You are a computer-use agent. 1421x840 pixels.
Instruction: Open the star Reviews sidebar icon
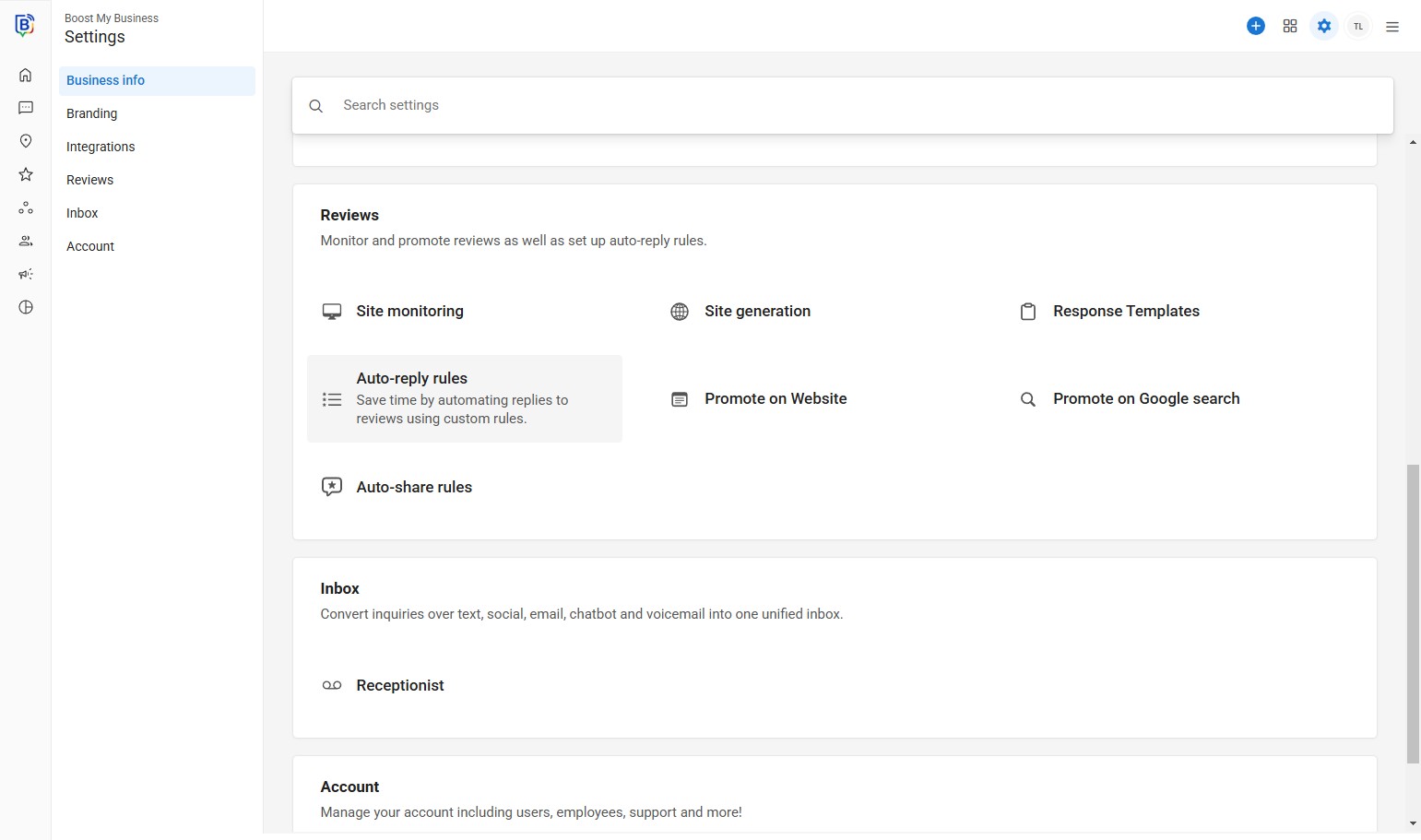click(x=26, y=174)
